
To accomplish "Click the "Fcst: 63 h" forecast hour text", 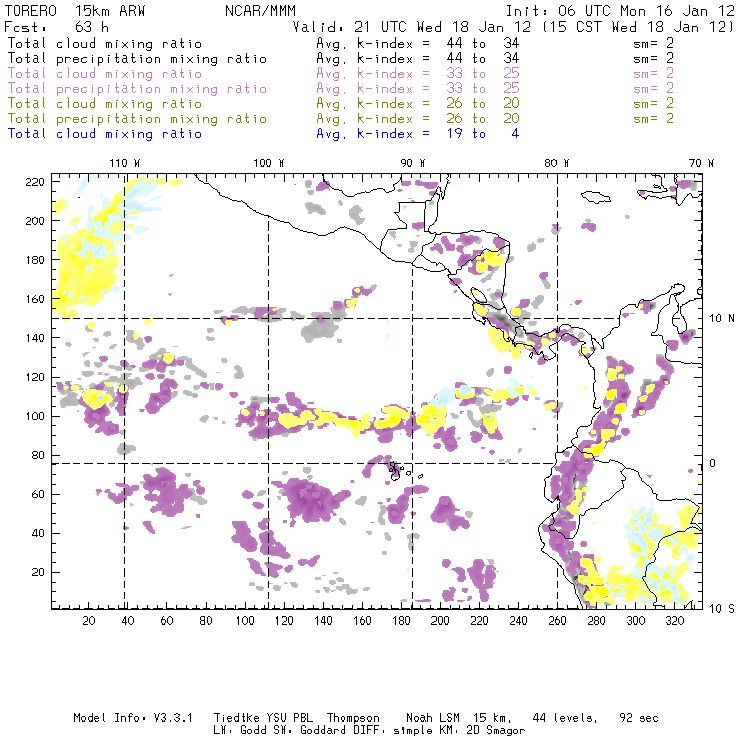I will (56, 27).
